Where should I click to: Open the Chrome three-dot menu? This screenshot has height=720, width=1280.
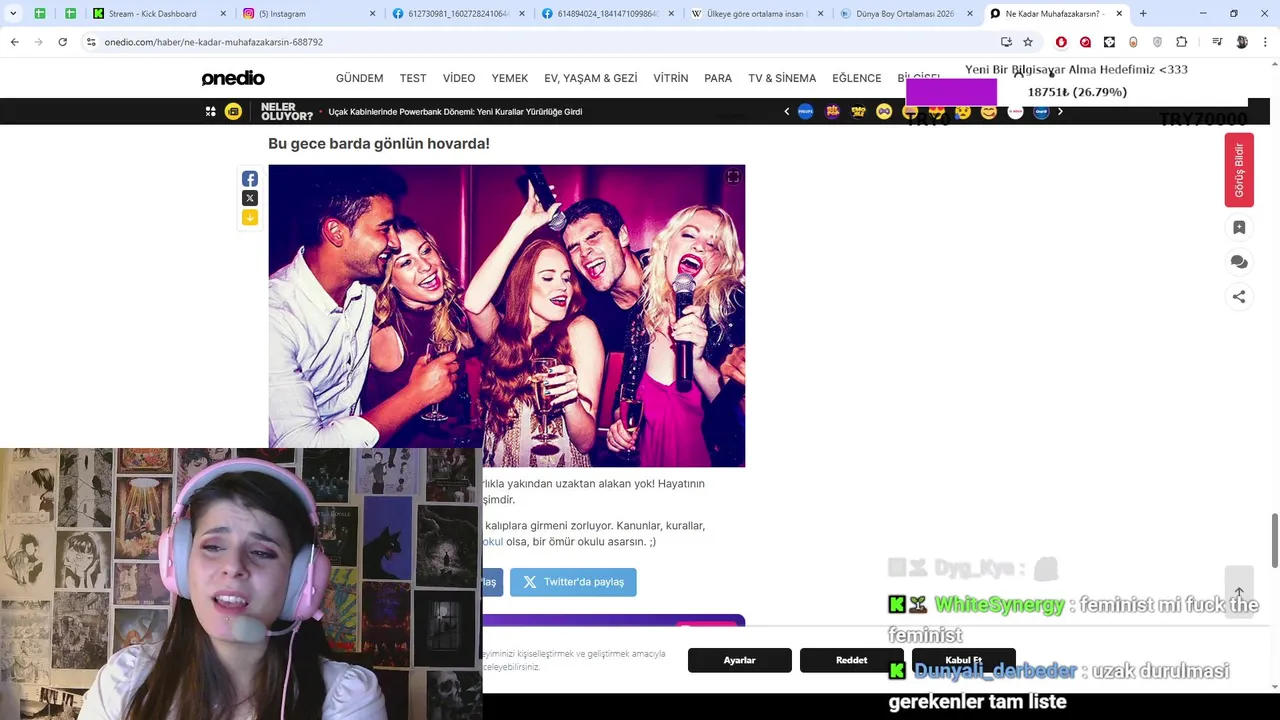[x=1266, y=42]
